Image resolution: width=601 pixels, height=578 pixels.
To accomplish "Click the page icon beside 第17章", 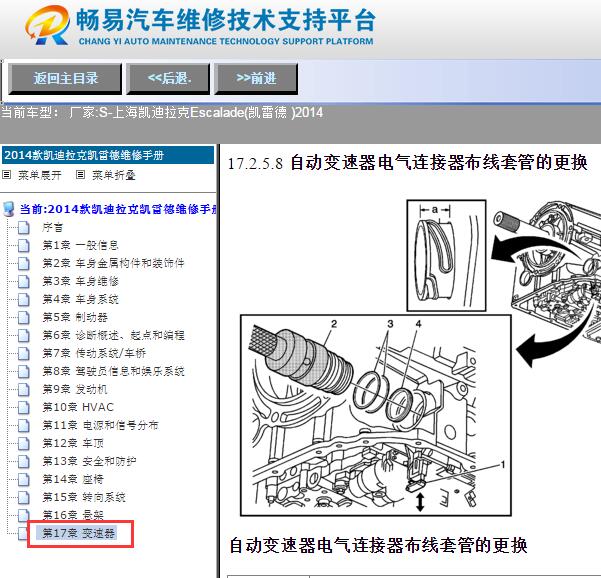I will 23,533.
